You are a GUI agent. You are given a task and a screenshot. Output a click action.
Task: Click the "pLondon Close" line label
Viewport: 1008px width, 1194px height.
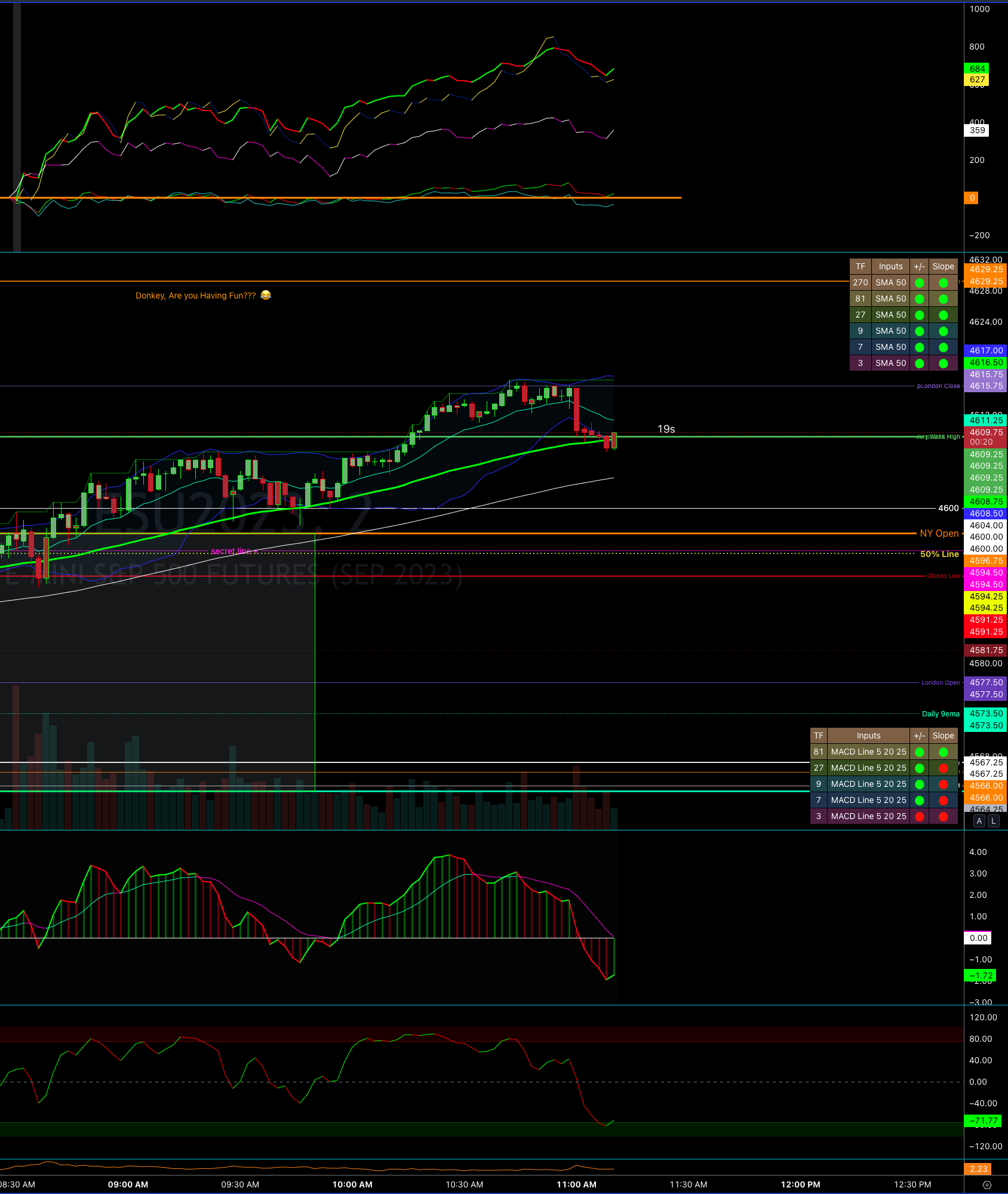938,386
